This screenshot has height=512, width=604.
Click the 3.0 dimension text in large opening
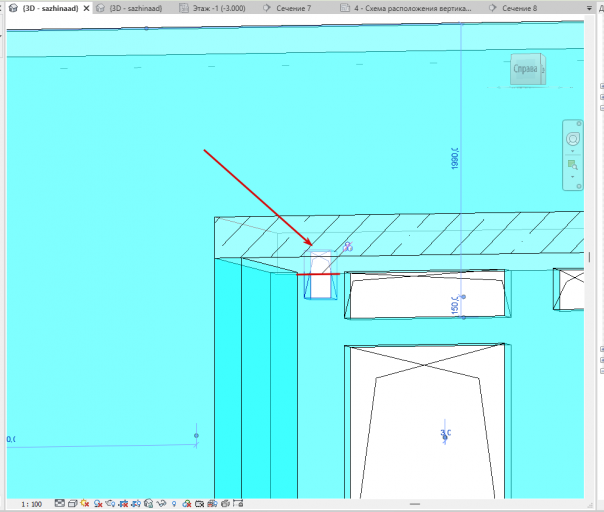click(x=446, y=433)
